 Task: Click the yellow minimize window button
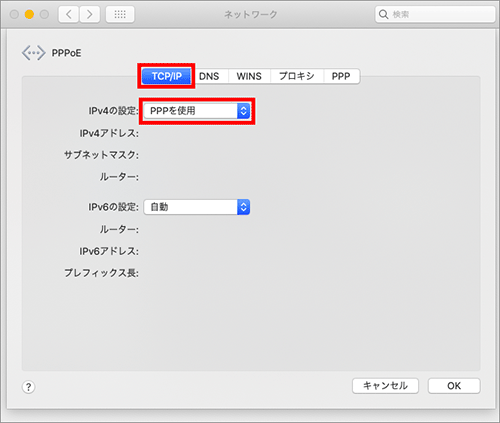pos(29,14)
